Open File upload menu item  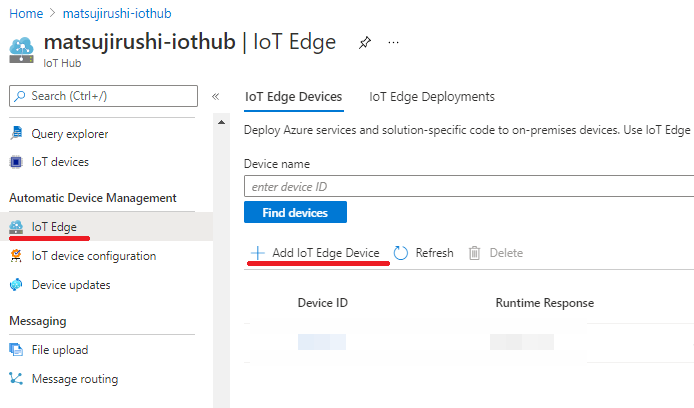coord(60,350)
